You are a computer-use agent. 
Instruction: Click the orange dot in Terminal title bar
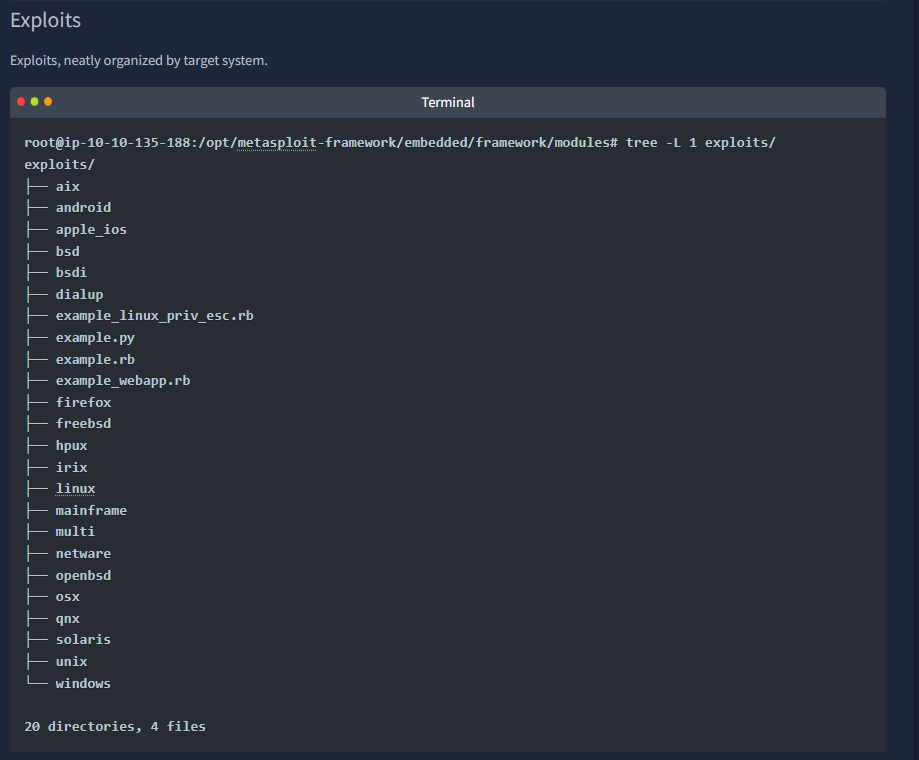[48, 102]
